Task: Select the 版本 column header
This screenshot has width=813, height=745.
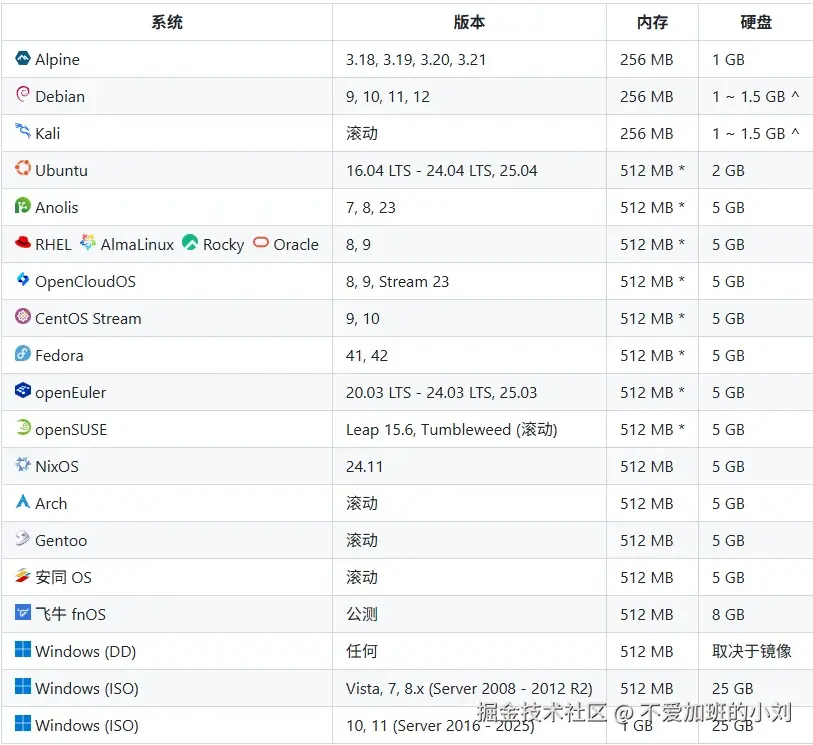Action: click(469, 22)
